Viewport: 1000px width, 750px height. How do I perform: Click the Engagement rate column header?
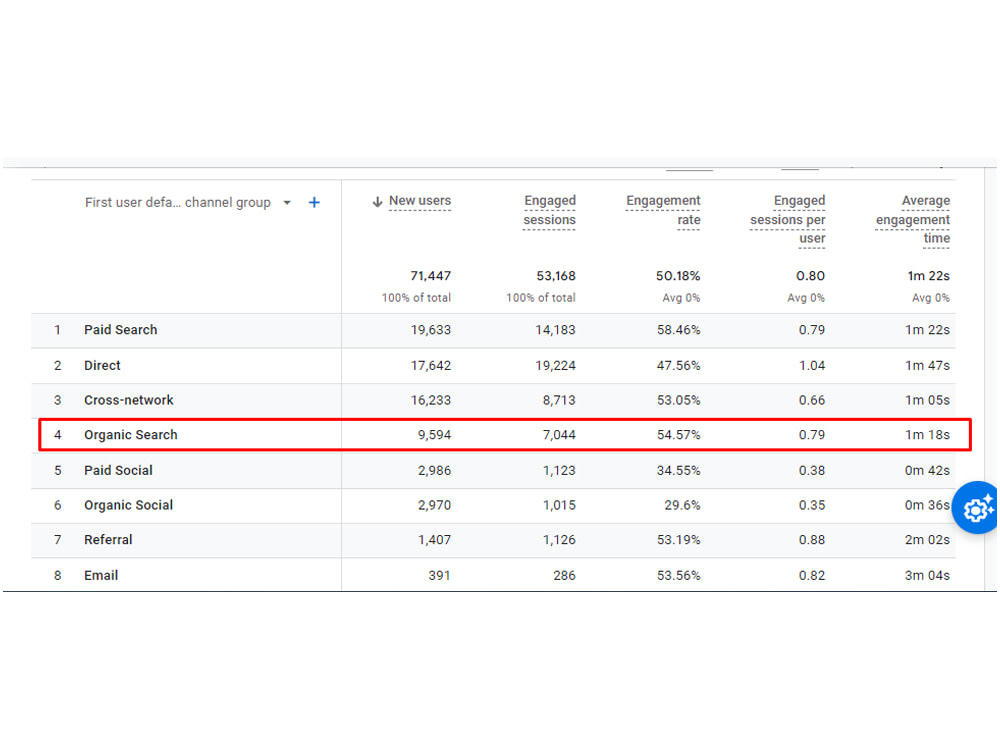click(x=663, y=210)
